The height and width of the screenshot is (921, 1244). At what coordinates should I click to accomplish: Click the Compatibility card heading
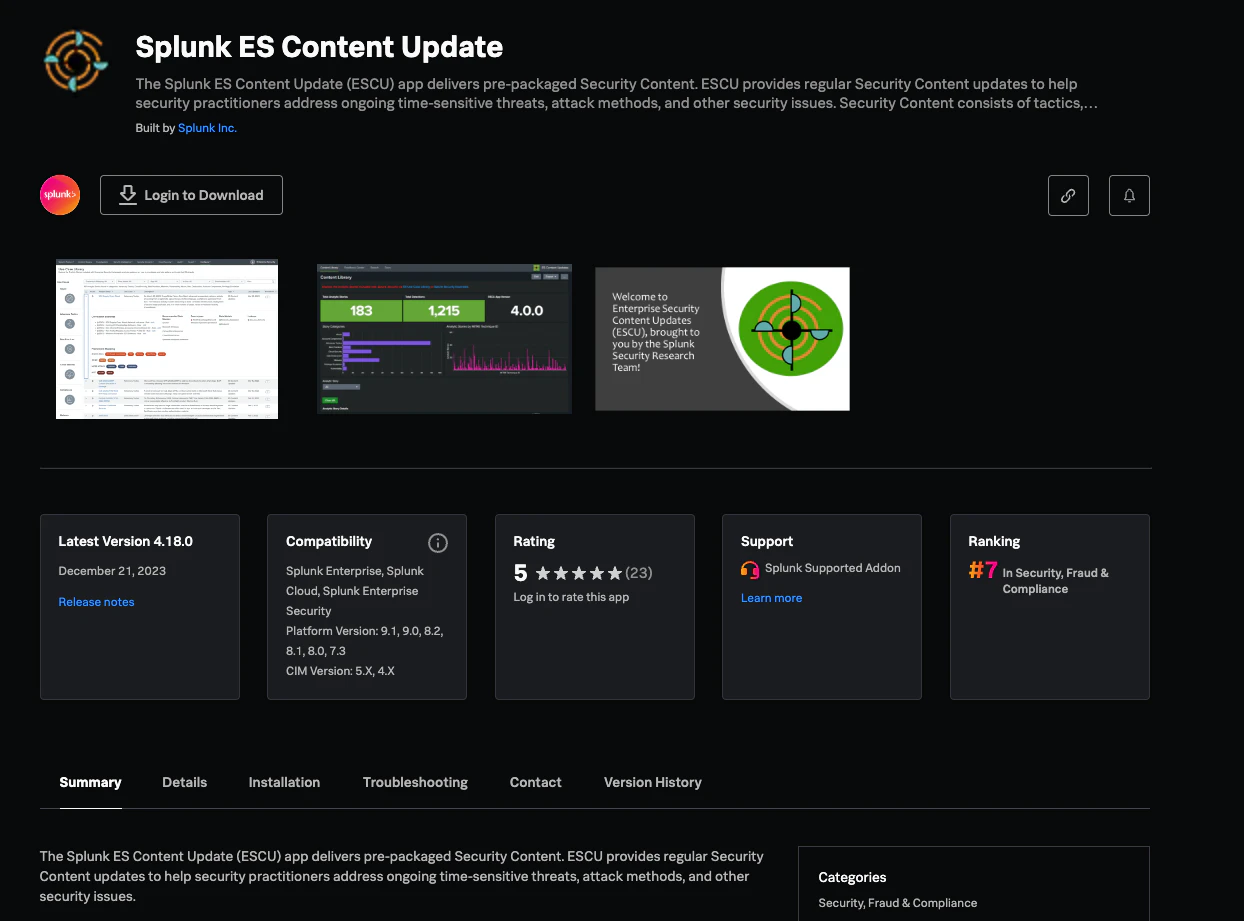pos(329,541)
